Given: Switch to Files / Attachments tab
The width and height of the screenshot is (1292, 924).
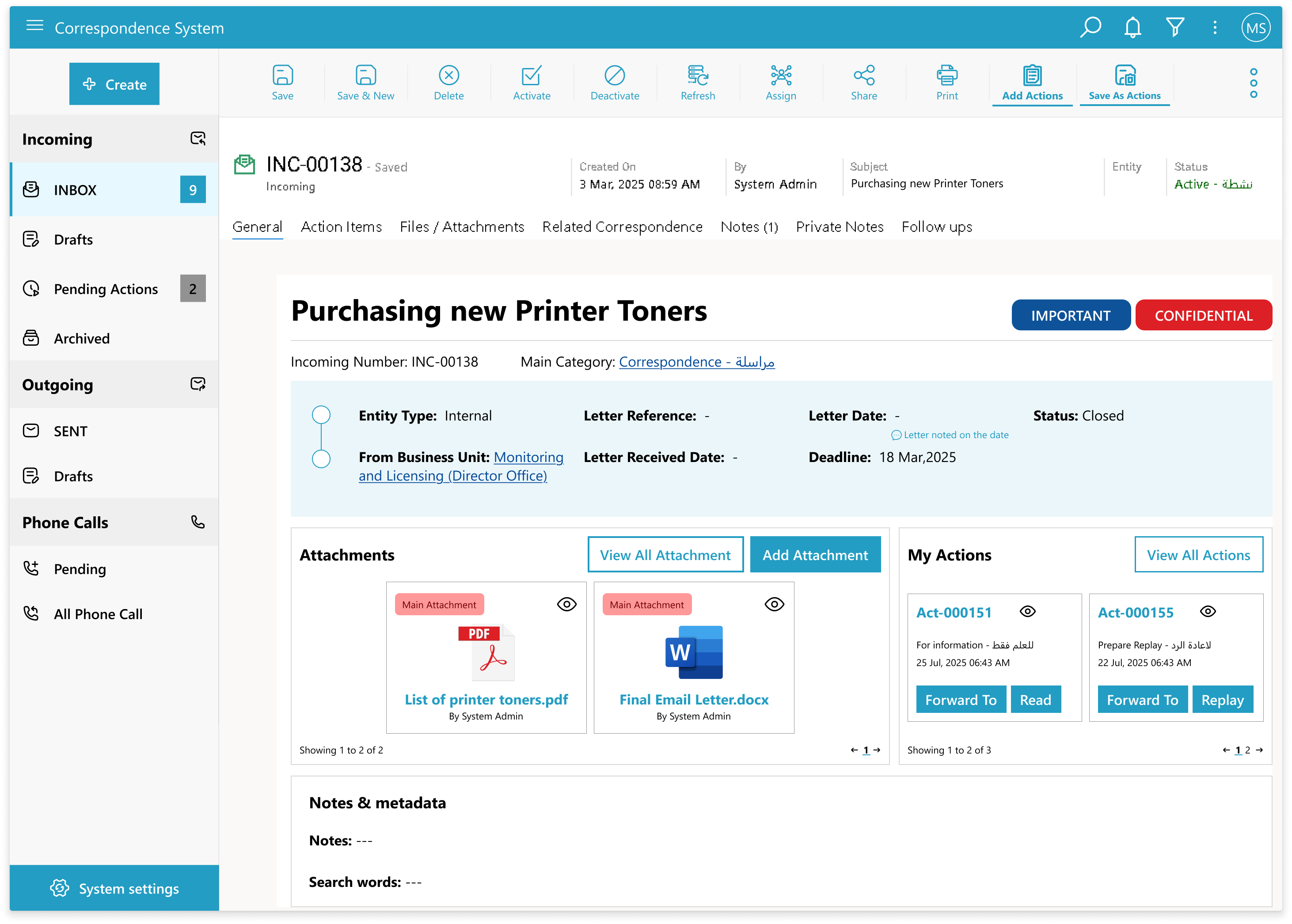Looking at the screenshot, I should click(x=462, y=227).
